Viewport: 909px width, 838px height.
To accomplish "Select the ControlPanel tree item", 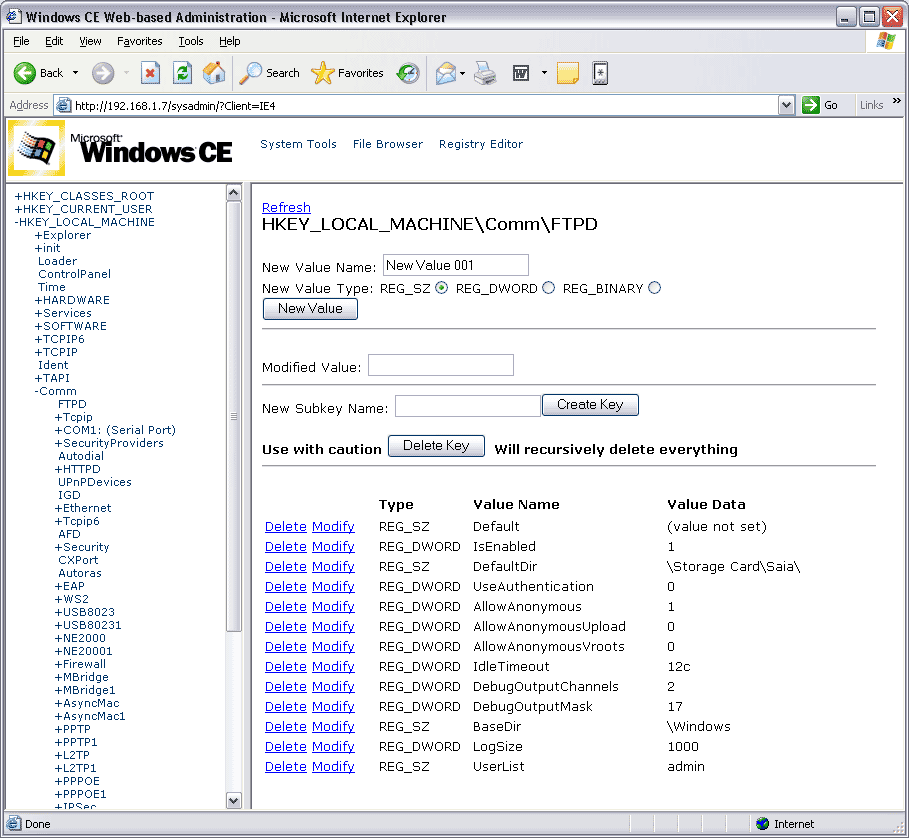I will [74, 274].
